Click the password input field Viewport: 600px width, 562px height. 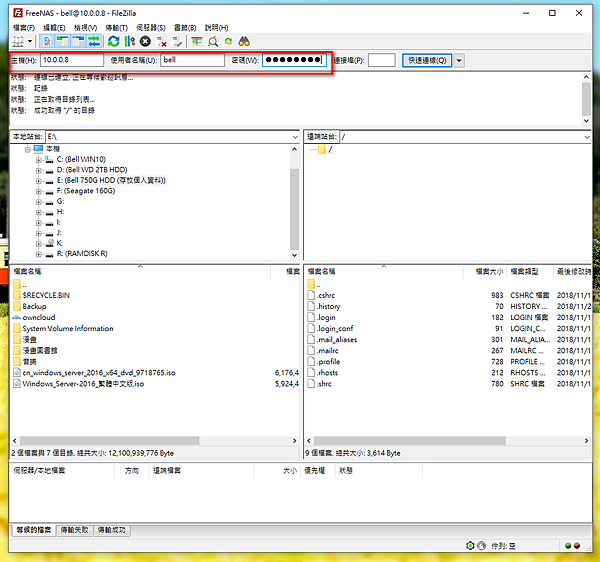click(x=294, y=60)
